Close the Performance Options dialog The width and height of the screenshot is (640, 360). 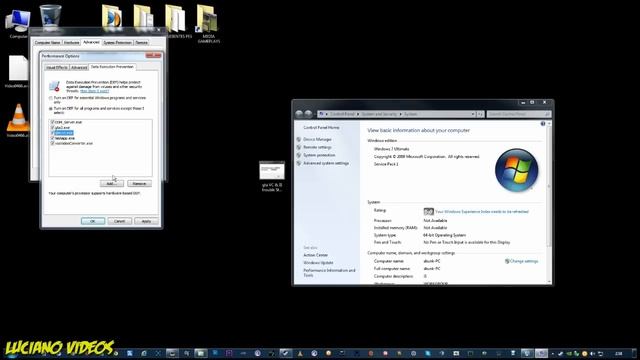coord(153,56)
